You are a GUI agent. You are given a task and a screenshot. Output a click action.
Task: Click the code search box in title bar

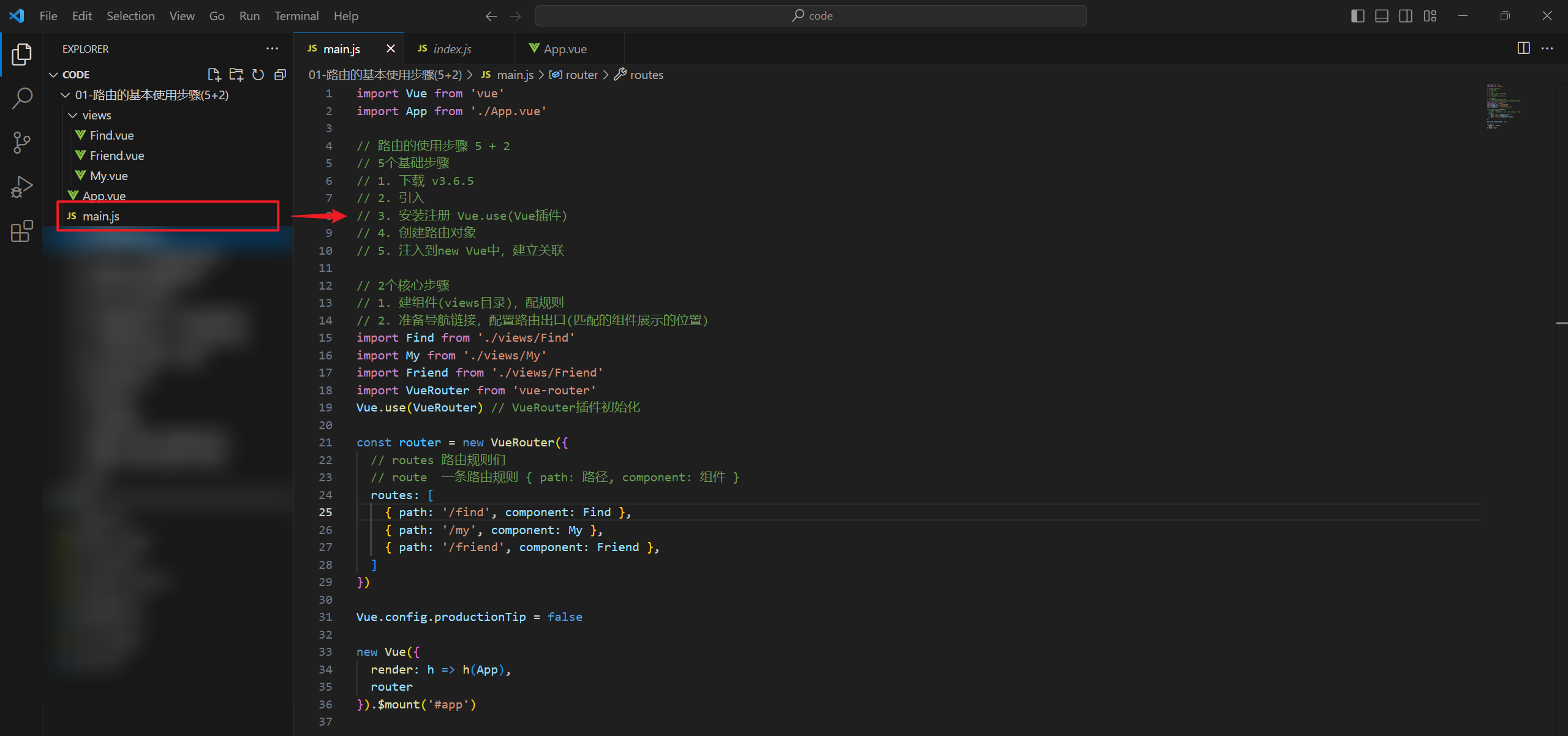pyautogui.click(x=811, y=16)
